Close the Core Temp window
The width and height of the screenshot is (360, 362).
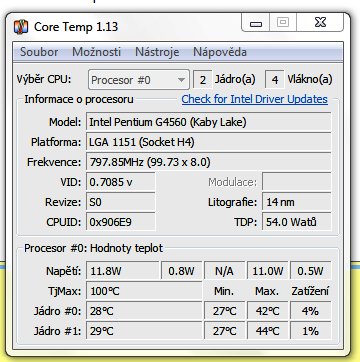click(320, 23)
